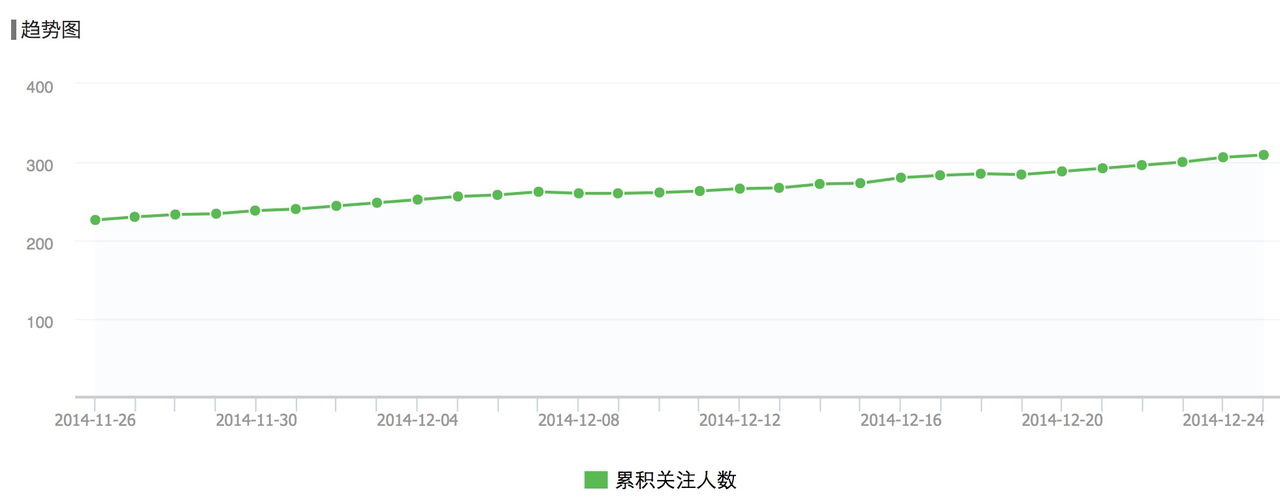Click the green legend color swatch
The height and width of the screenshot is (499, 1280).
pos(596,480)
